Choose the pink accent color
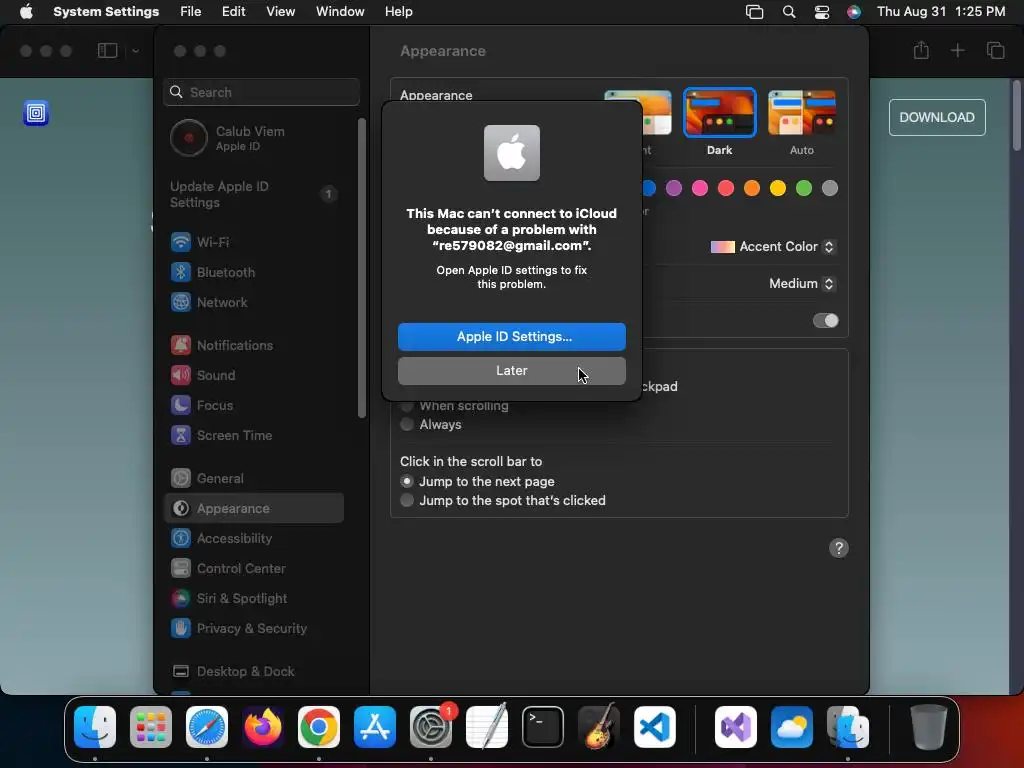 [x=700, y=189]
